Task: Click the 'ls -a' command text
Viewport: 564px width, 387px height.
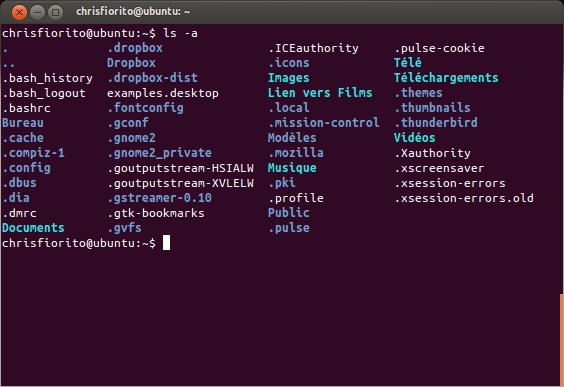Action: [x=180, y=33]
